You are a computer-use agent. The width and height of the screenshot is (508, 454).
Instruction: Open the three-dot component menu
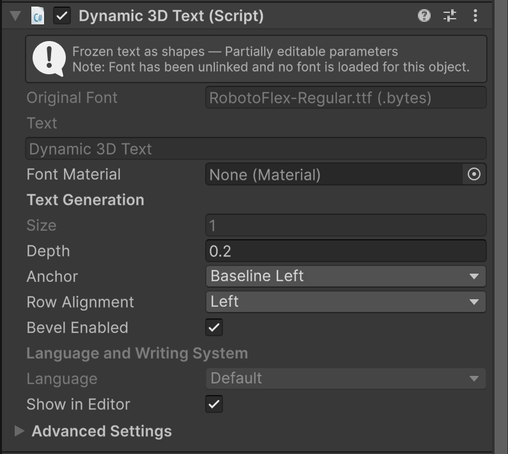[475, 16]
